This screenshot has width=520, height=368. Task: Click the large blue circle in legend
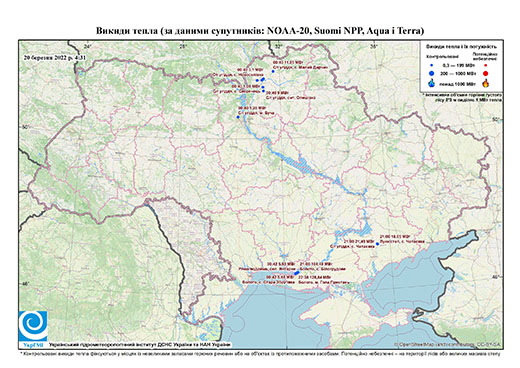pos(432,73)
